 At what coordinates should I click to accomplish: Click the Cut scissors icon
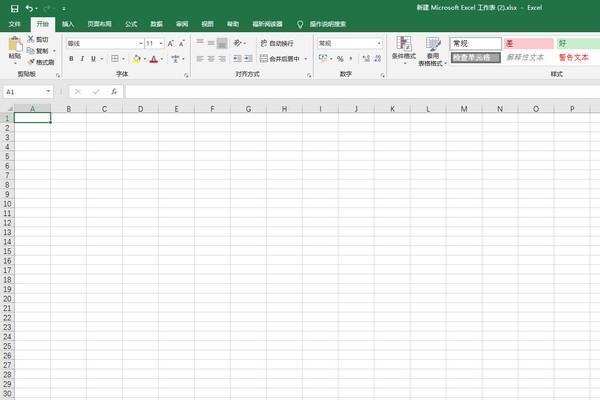[x=31, y=39]
